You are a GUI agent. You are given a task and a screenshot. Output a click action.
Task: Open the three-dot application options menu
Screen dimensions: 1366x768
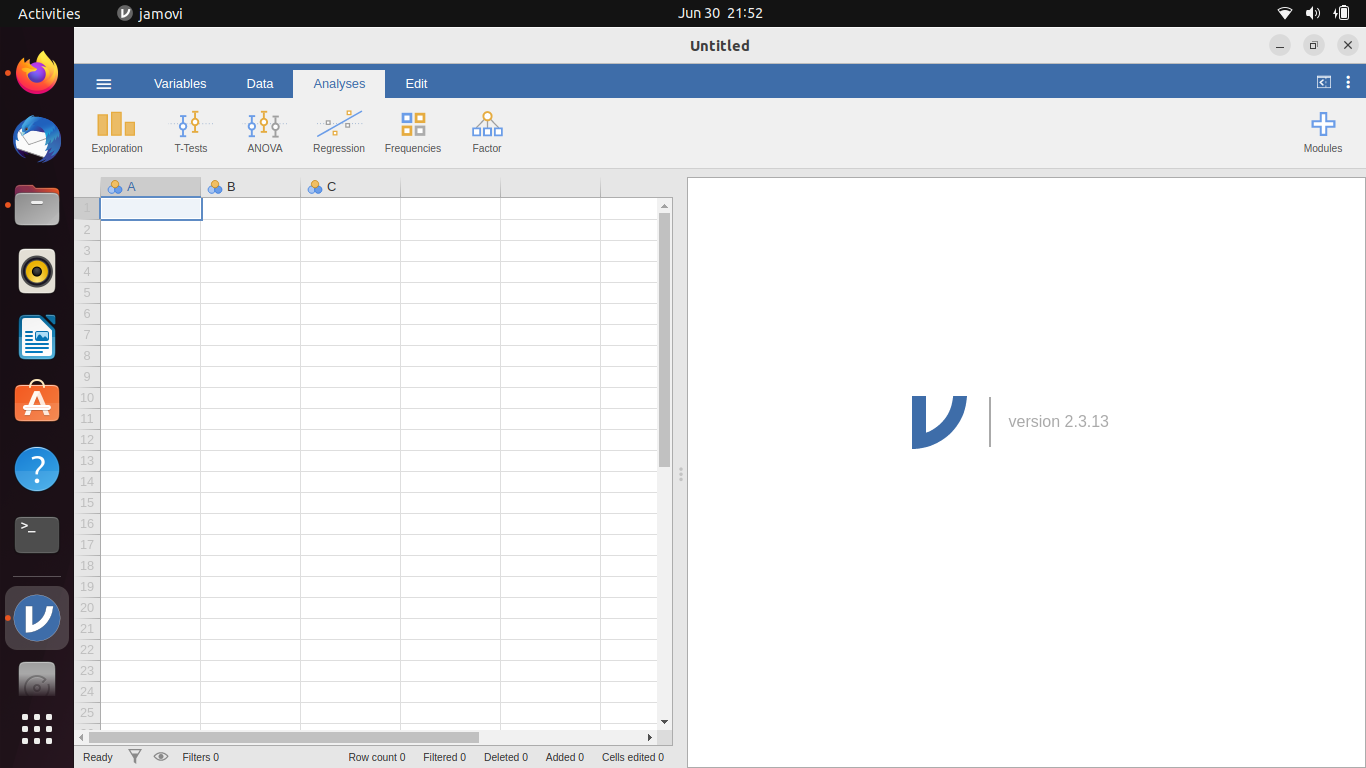(x=1348, y=83)
